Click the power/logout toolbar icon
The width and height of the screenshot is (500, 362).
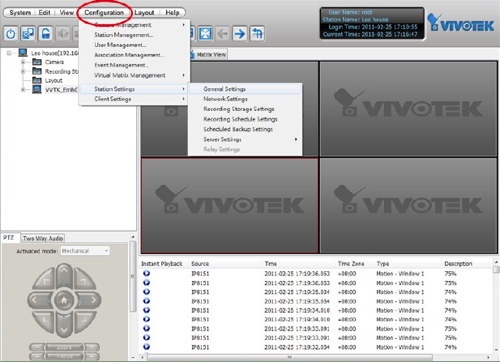[x=11, y=34]
